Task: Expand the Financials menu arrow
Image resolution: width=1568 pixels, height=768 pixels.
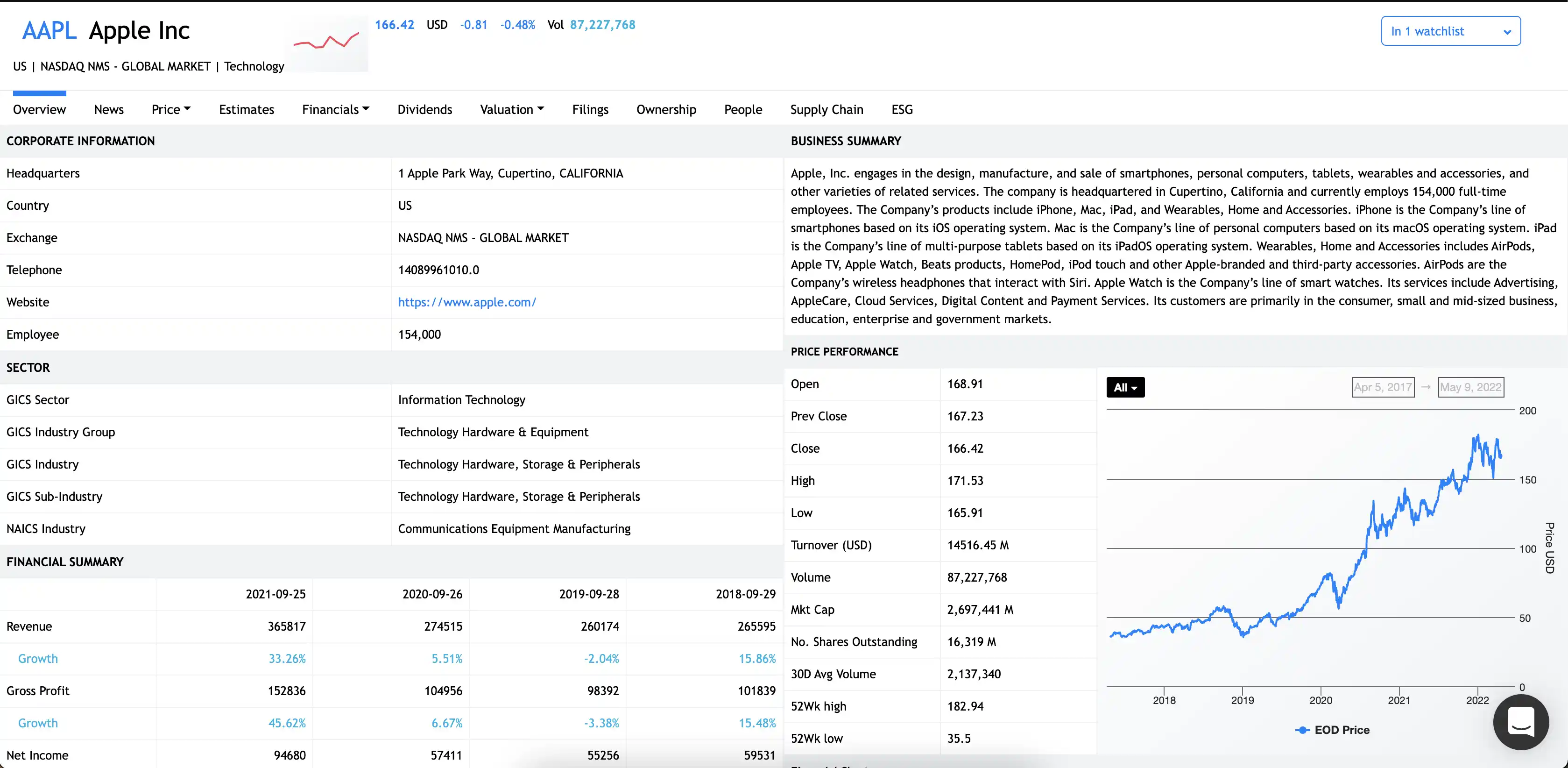Action: (x=366, y=109)
